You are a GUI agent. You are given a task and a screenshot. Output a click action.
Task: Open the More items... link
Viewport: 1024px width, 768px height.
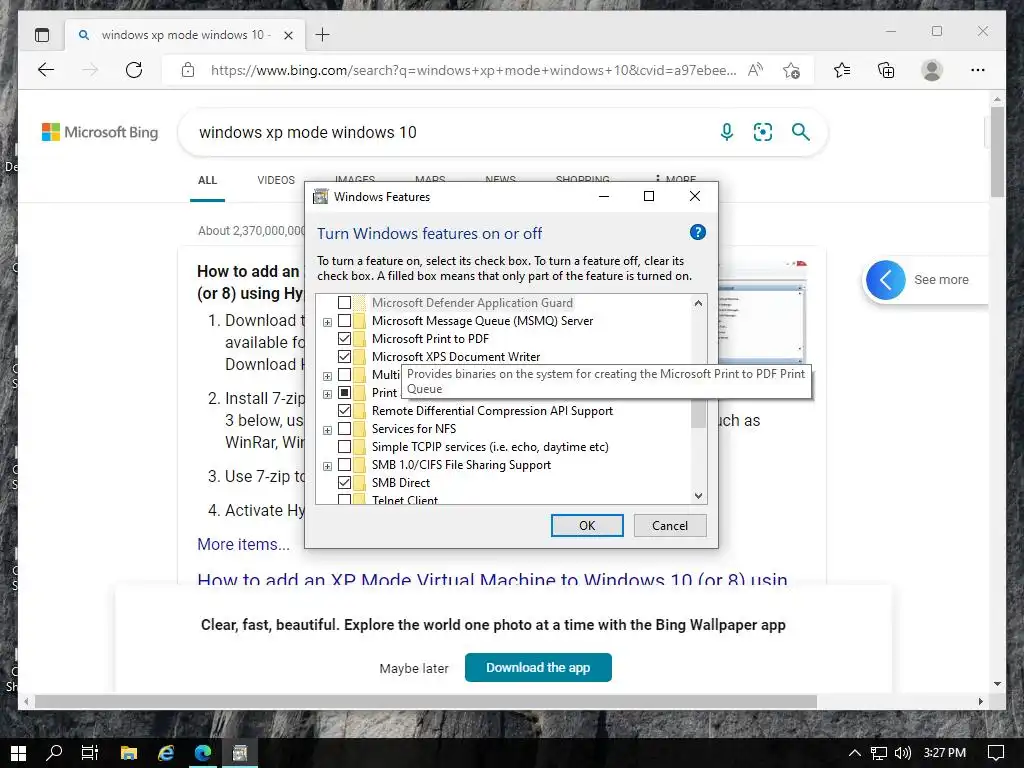pyautogui.click(x=243, y=544)
